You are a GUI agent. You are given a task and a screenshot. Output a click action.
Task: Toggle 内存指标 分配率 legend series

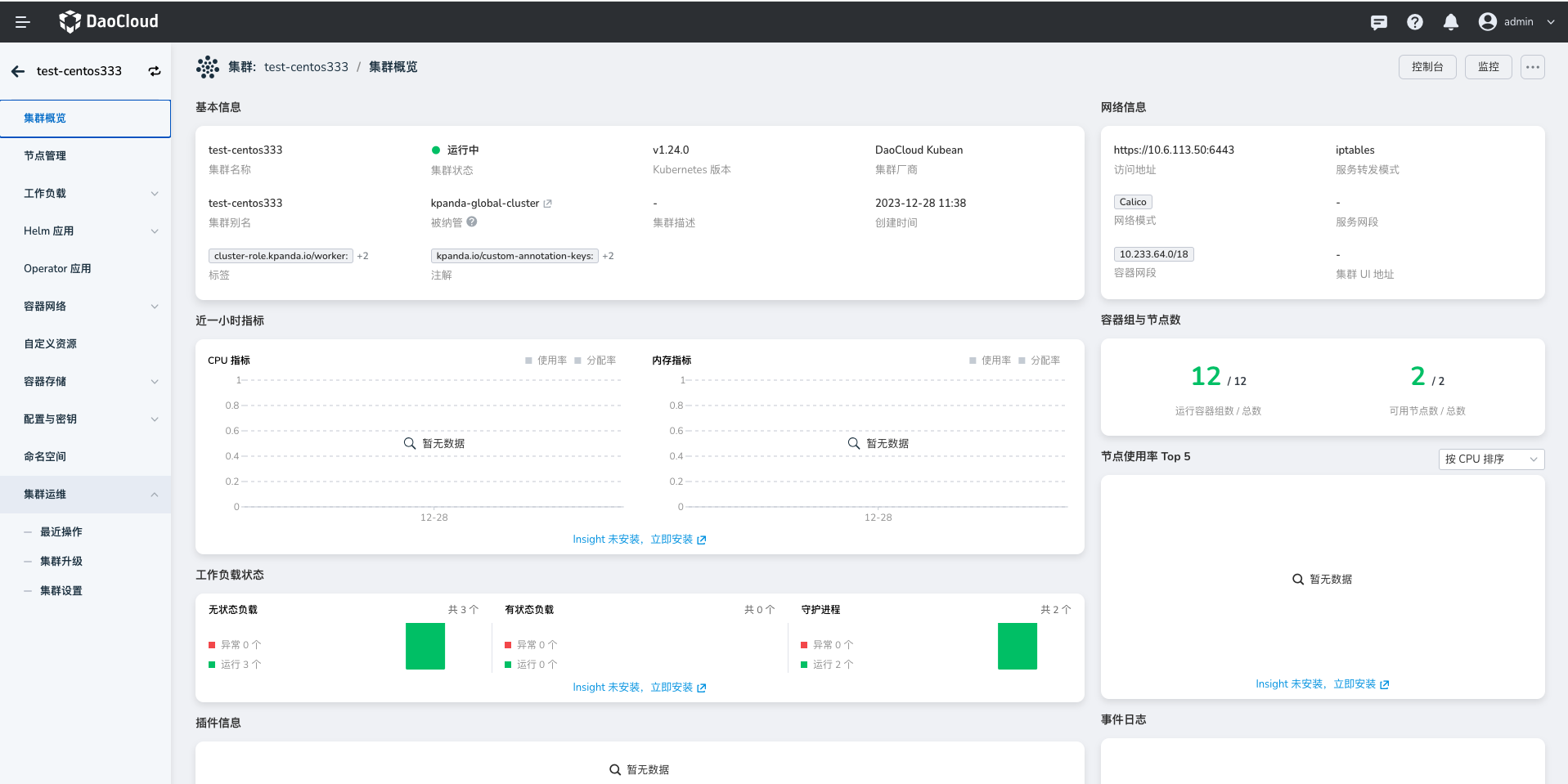1039,361
